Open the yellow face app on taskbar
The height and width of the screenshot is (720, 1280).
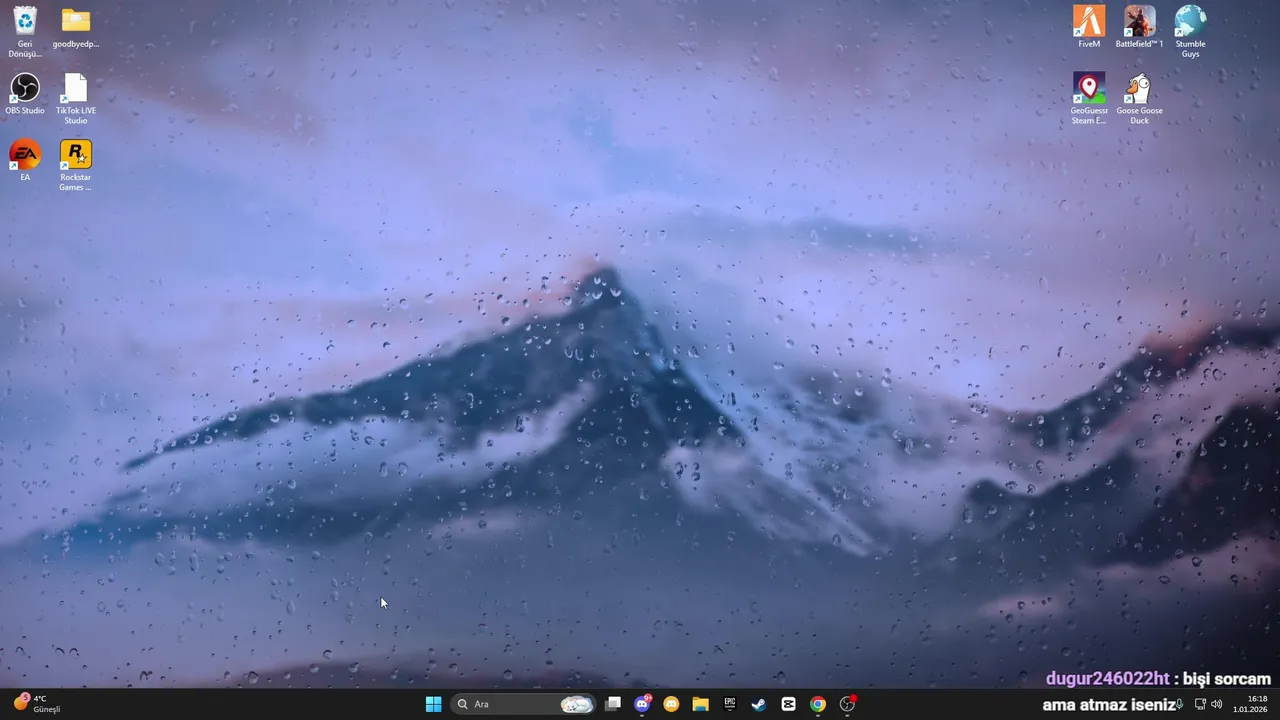(x=671, y=704)
